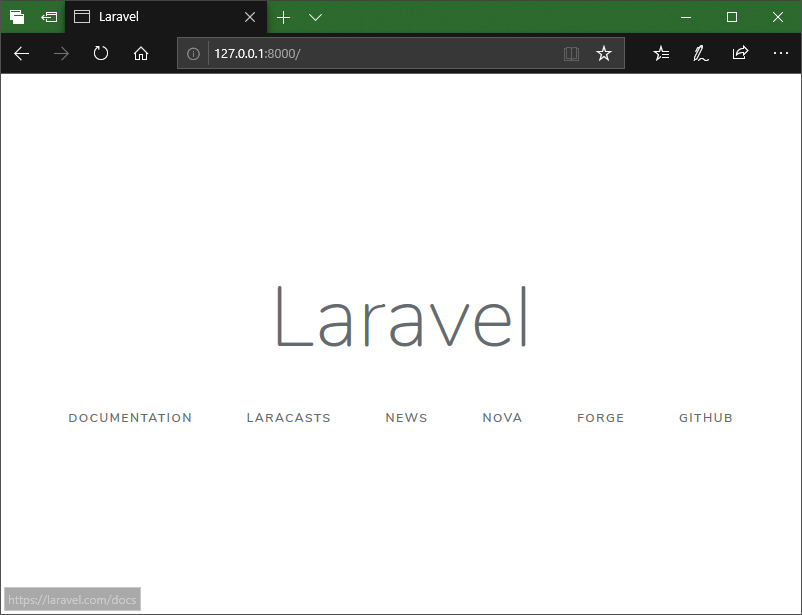The image size is (802, 615).
Task: Select the Laravel browser tab
Action: point(166,17)
